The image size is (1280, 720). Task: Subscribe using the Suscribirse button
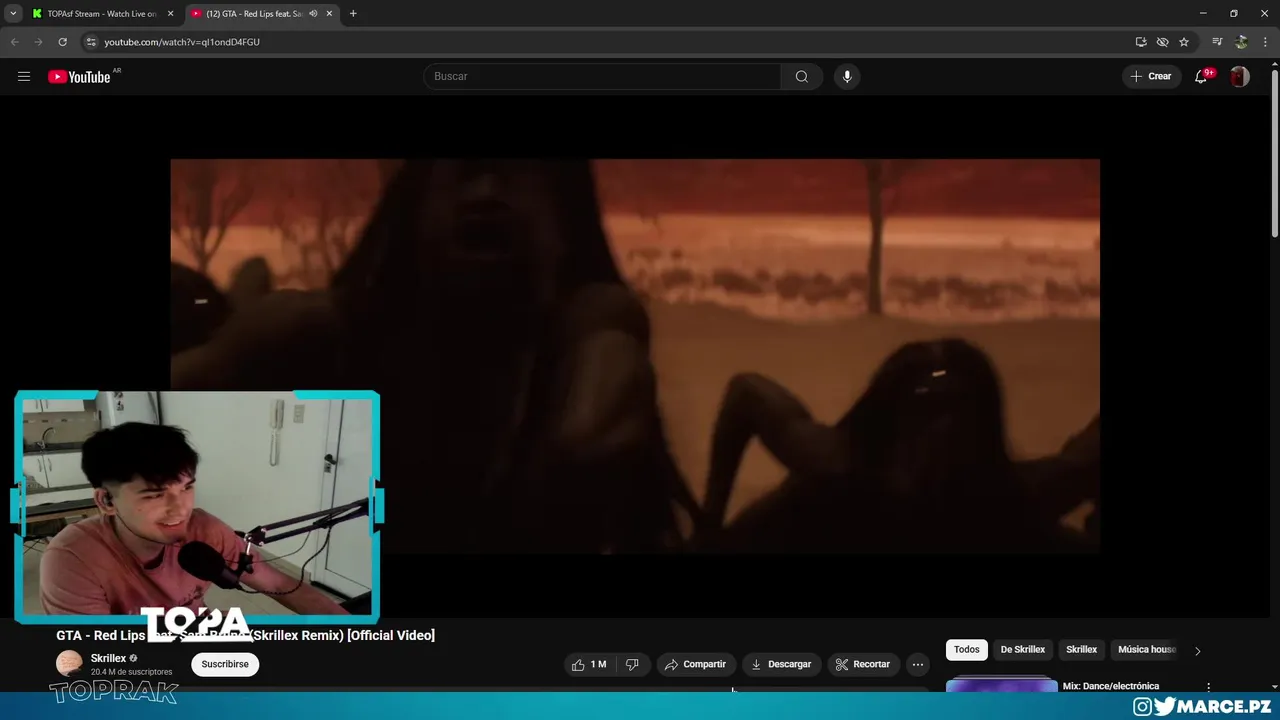tap(225, 664)
